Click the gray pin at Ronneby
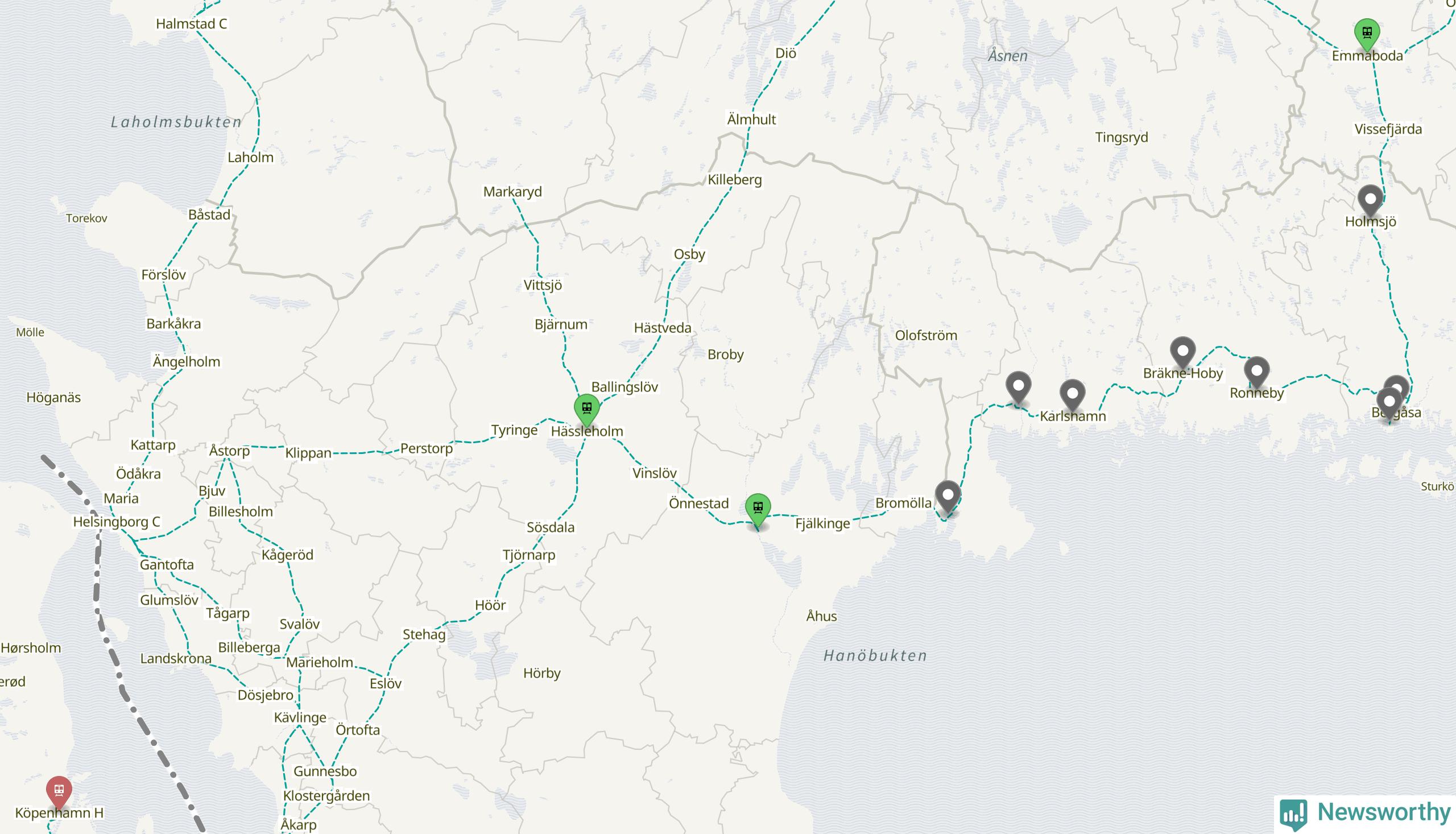The image size is (1456, 834). pyautogui.click(x=1257, y=371)
